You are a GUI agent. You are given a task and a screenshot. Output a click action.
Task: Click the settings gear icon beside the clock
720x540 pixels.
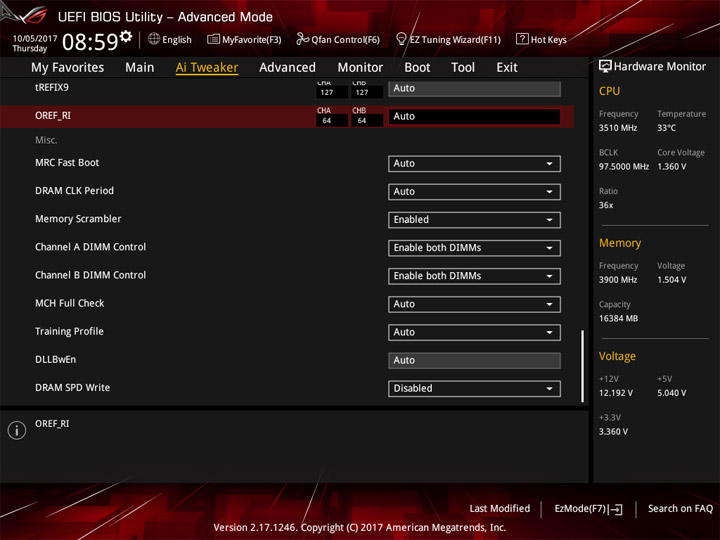(x=126, y=36)
